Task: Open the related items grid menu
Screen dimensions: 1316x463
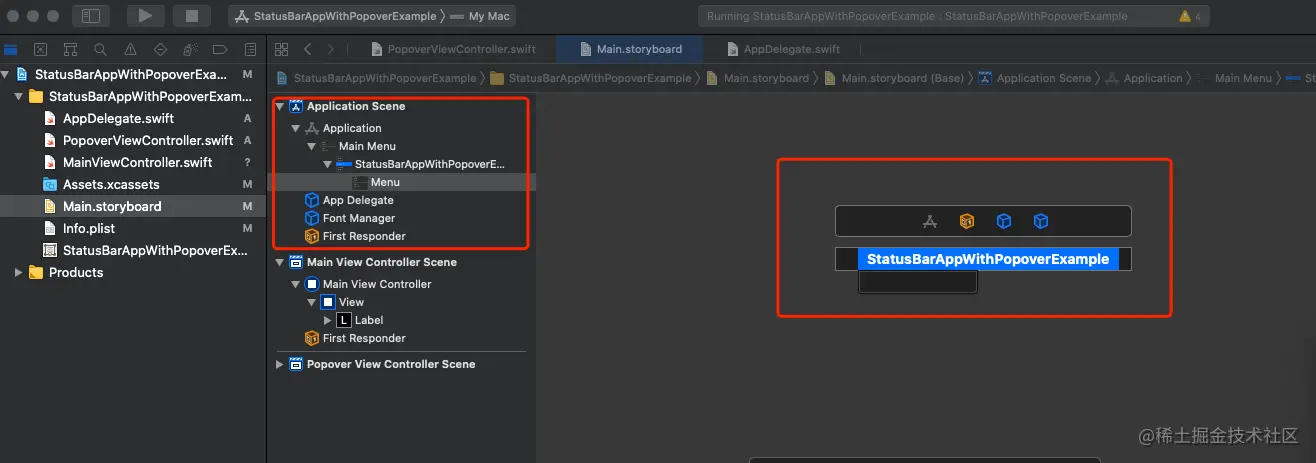Action: (x=282, y=49)
